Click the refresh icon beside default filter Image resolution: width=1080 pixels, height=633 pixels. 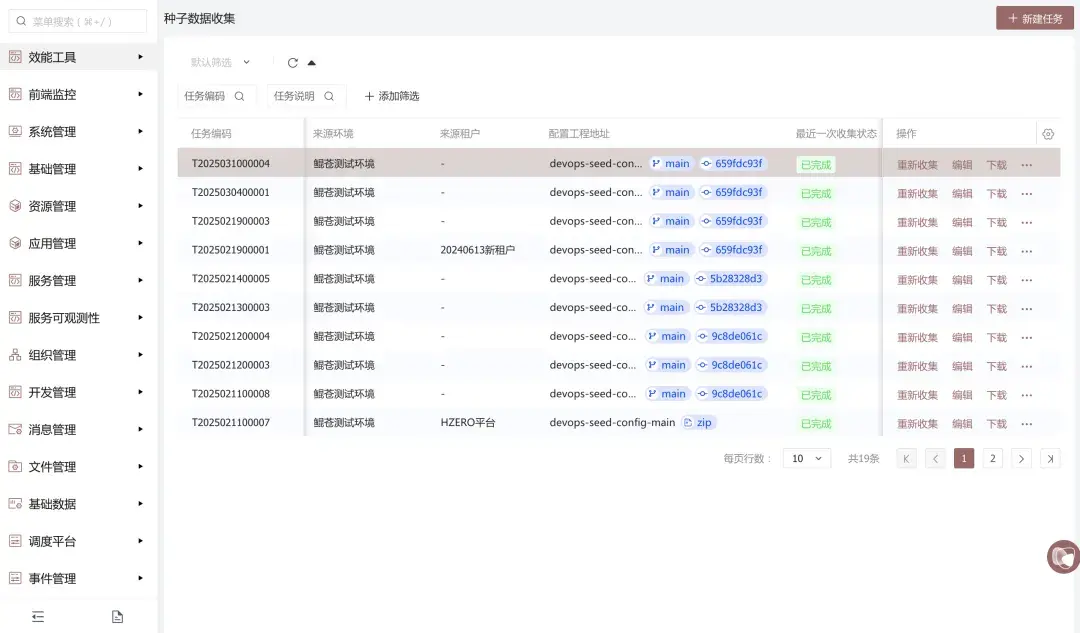coord(292,63)
